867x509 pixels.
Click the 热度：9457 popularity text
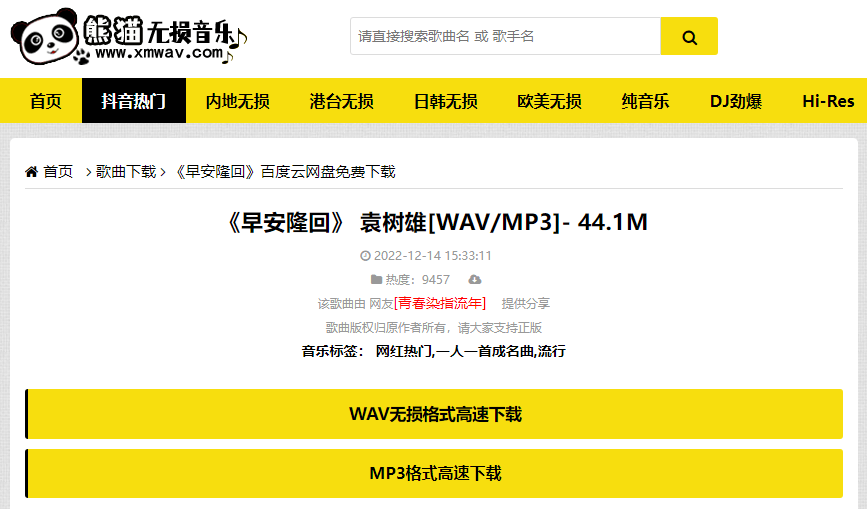pyautogui.click(x=417, y=280)
